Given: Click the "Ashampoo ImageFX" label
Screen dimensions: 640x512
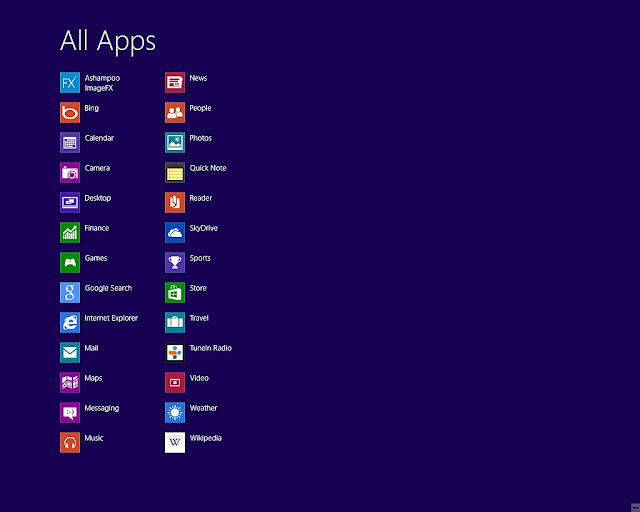Looking at the screenshot, I should coord(102,83).
